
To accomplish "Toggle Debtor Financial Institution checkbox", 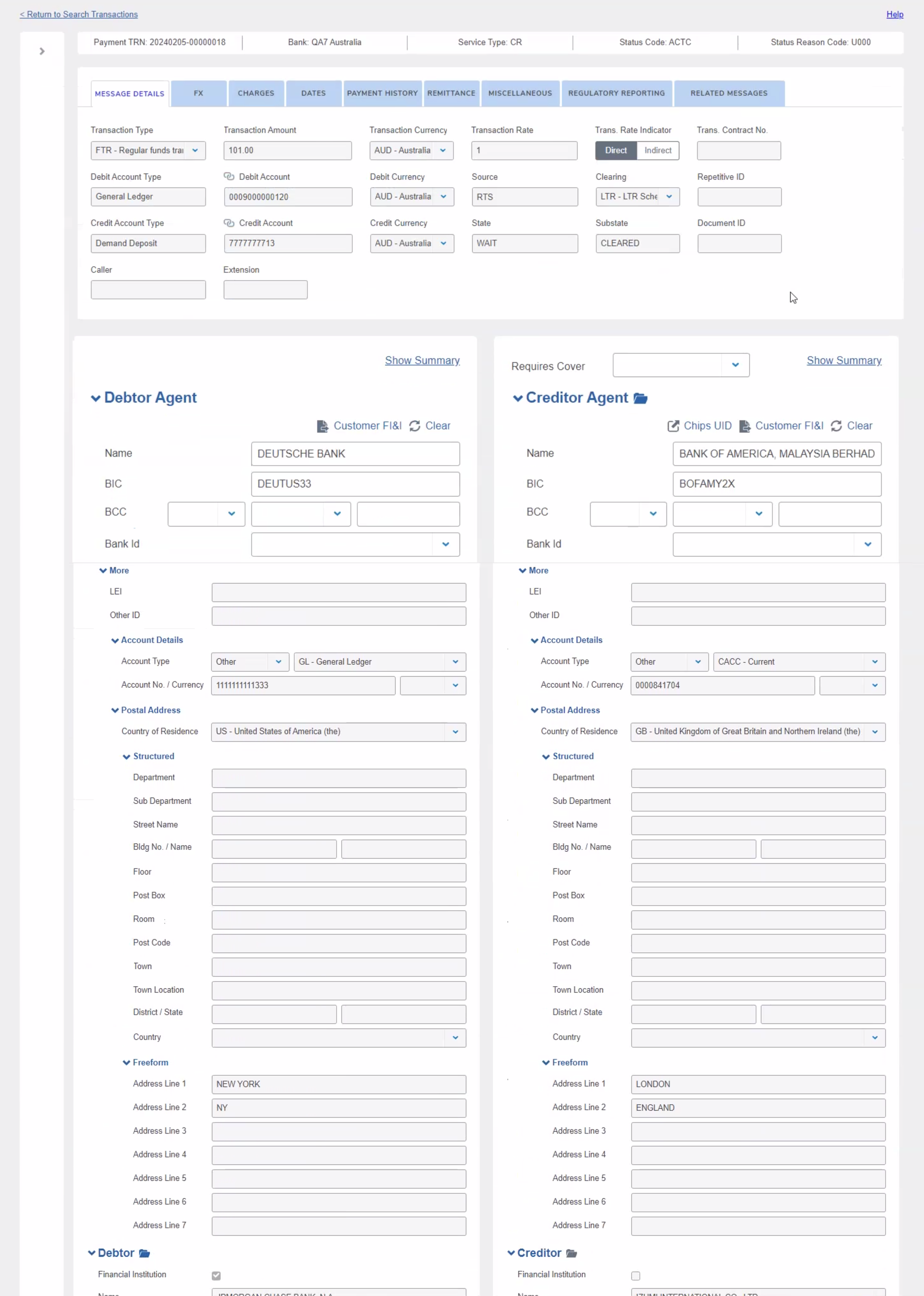I will click(x=216, y=1276).
